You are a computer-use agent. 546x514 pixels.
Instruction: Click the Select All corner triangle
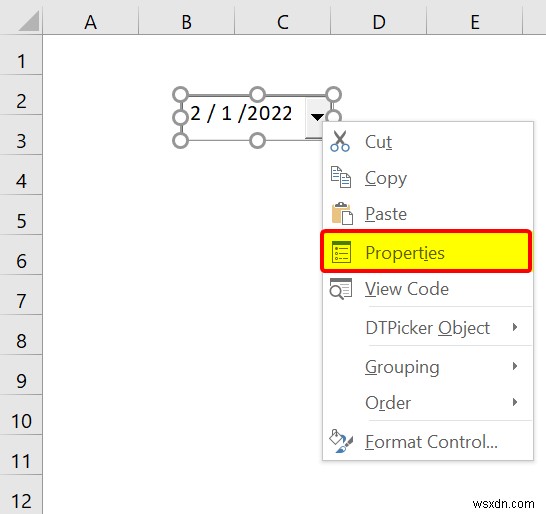click(29, 21)
